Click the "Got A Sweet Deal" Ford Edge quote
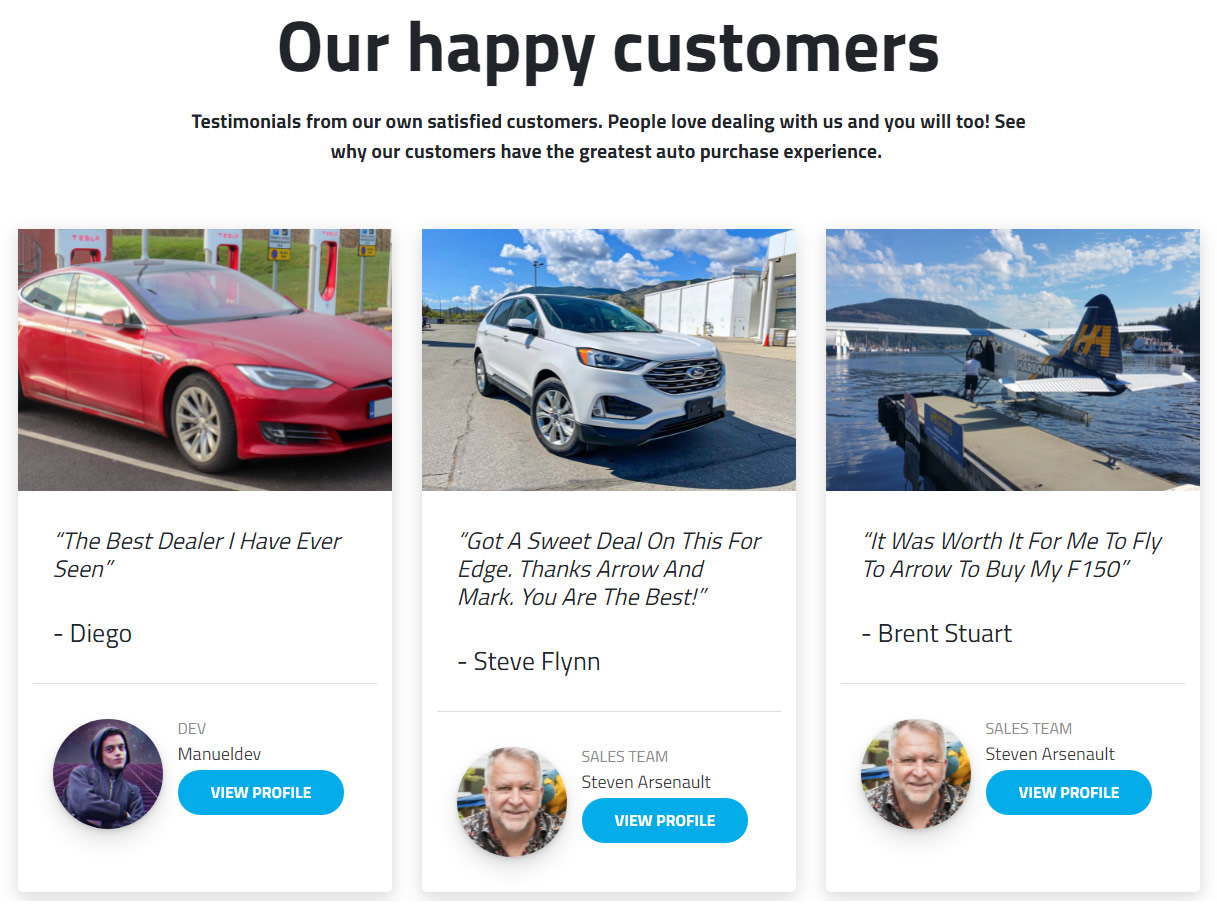 point(609,569)
